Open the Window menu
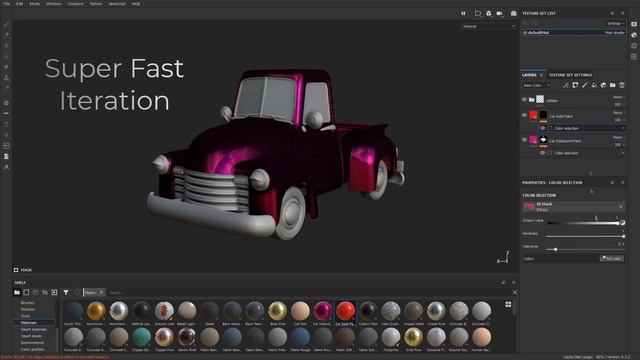 pos(53,4)
